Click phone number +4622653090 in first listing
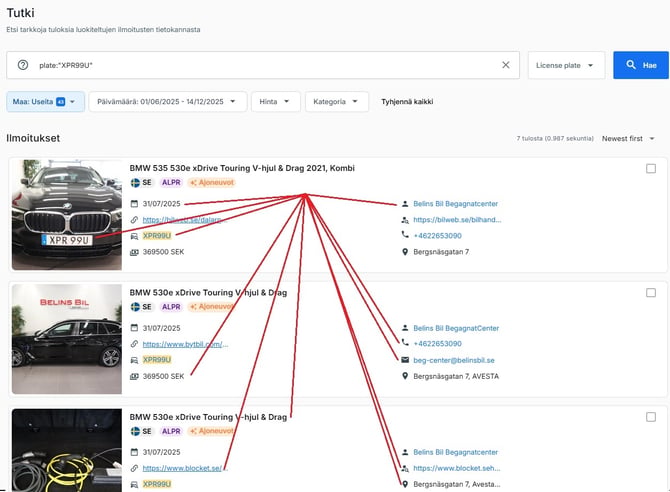The width and height of the screenshot is (670, 492). (x=437, y=236)
